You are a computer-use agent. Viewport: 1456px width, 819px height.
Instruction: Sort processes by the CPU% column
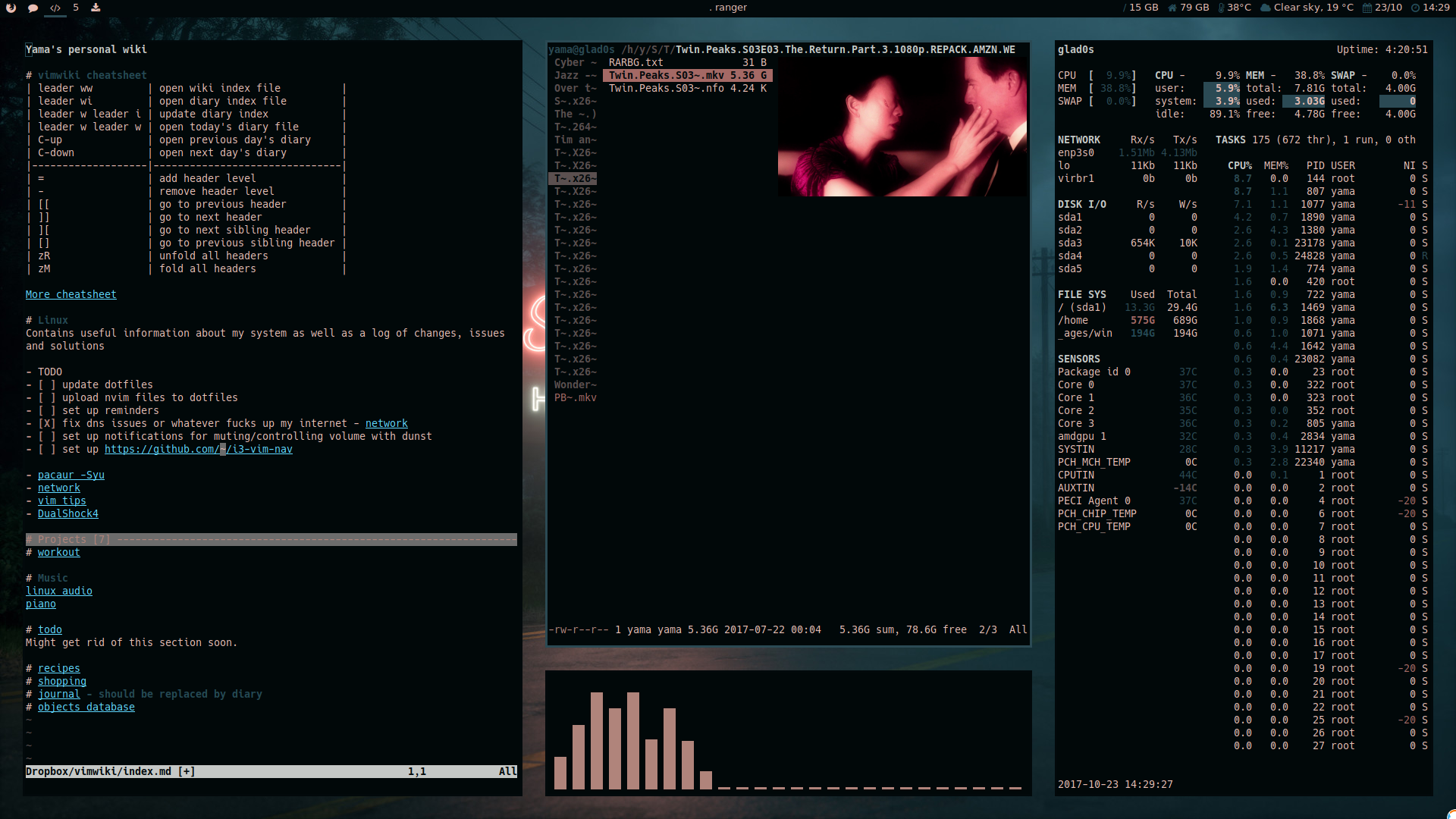(1240, 165)
